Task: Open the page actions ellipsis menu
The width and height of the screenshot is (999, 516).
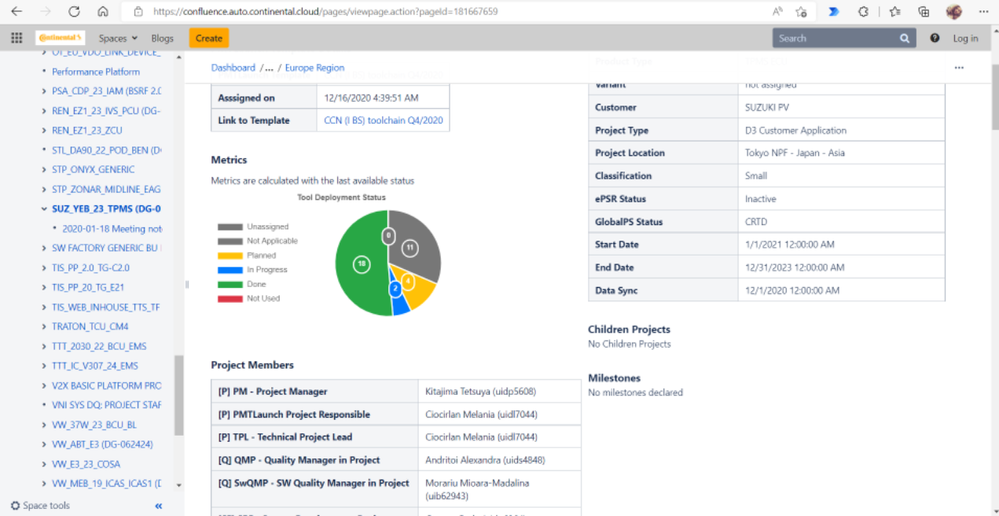Action: (959, 68)
